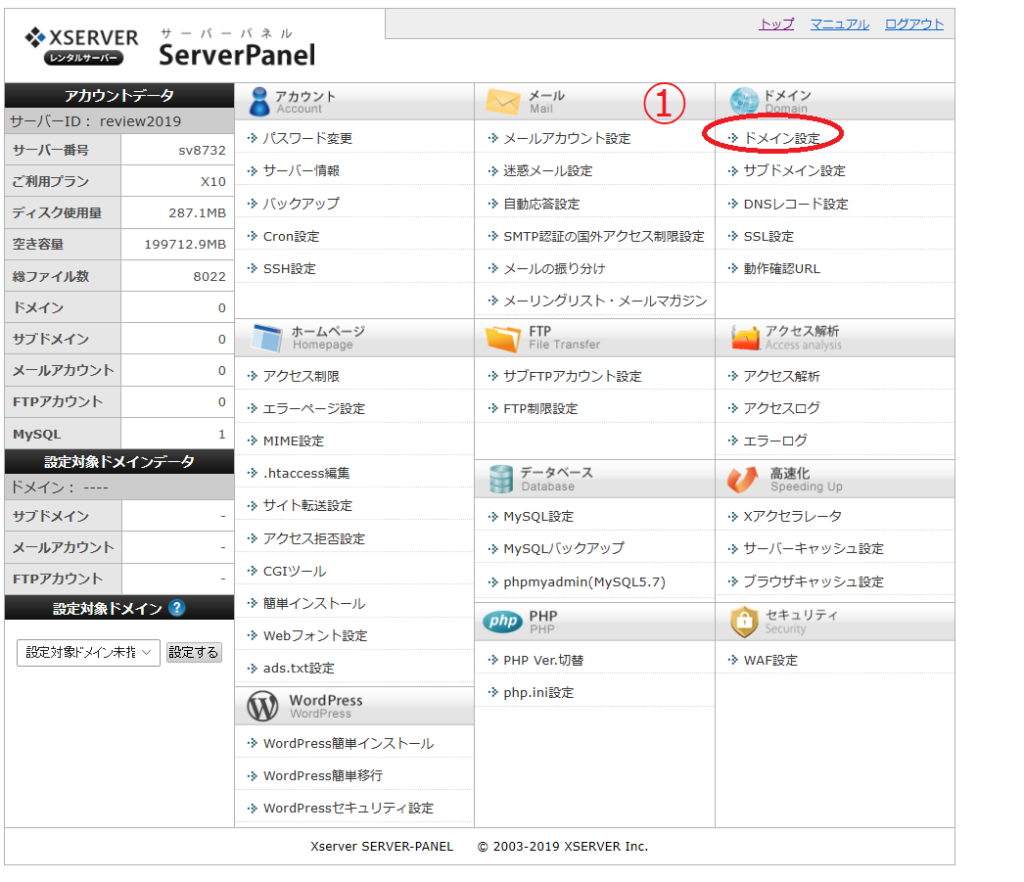Viewport: 1024px width, 882px height.
Task: Open WAF設定
Action: 771,661
